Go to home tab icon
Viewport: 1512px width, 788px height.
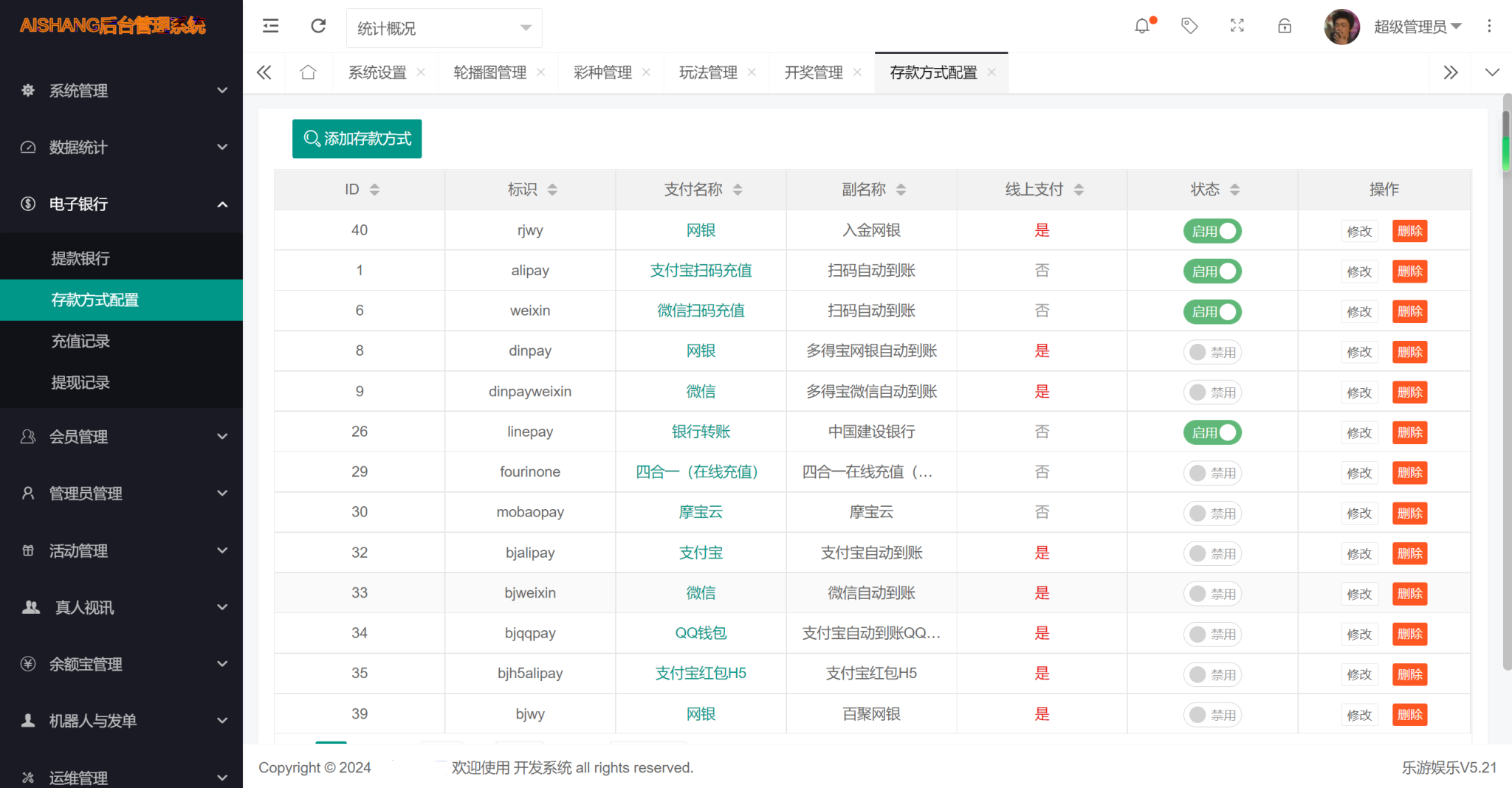[x=308, y=72]
